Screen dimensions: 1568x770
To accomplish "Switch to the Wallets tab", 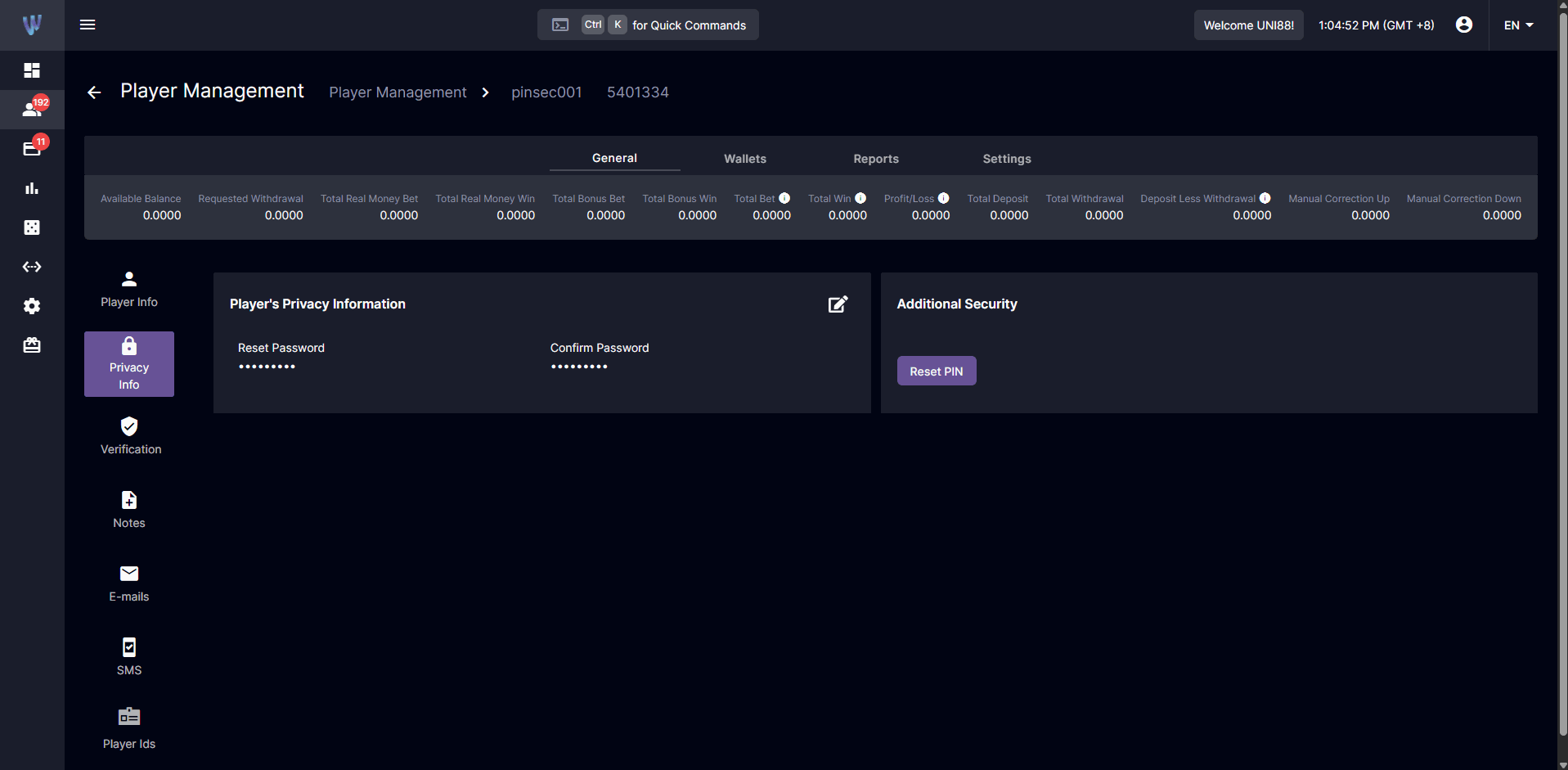I will [745, 159].
